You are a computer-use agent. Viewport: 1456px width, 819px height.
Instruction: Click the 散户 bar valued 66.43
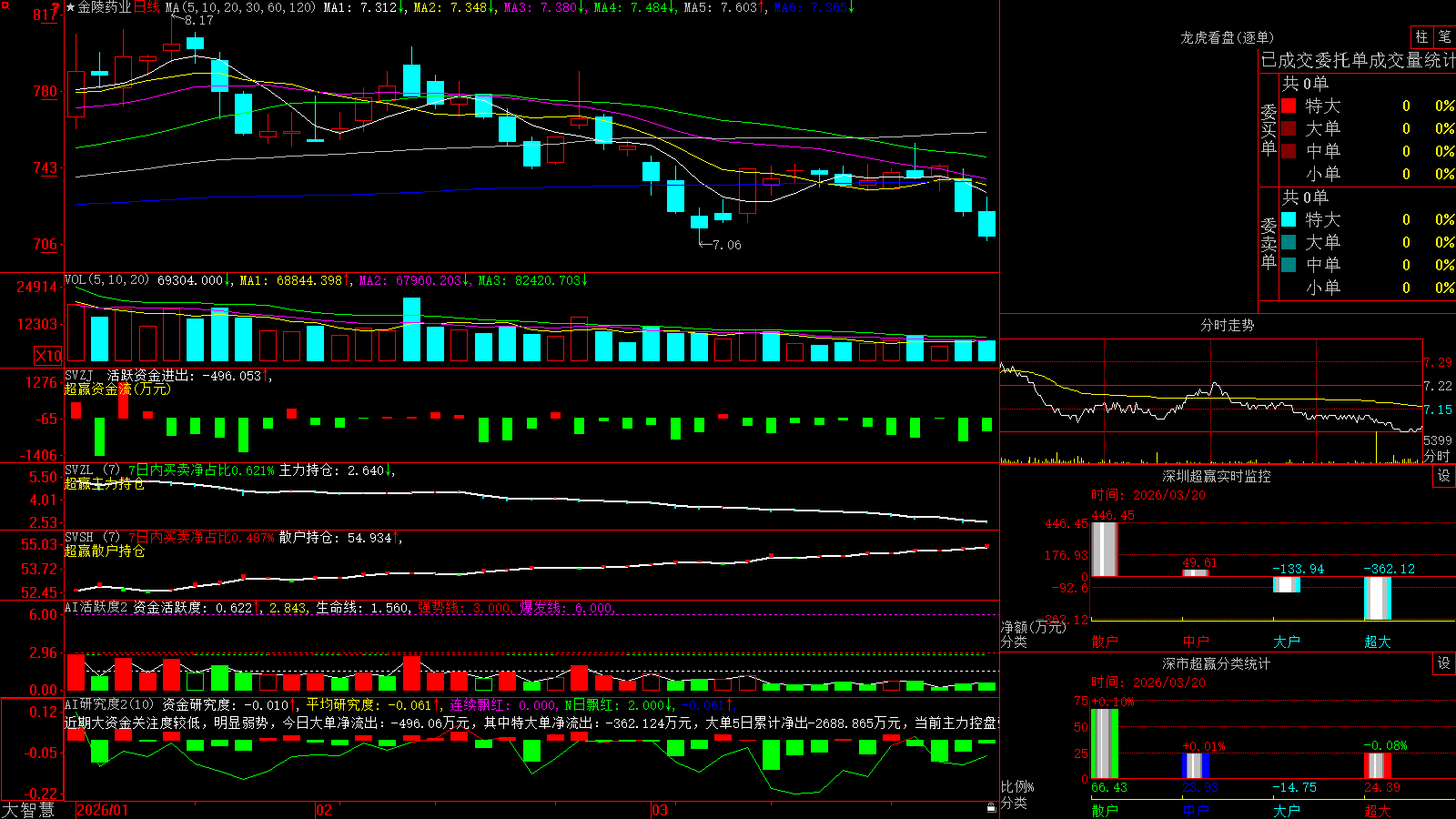tap(1104, 743)
